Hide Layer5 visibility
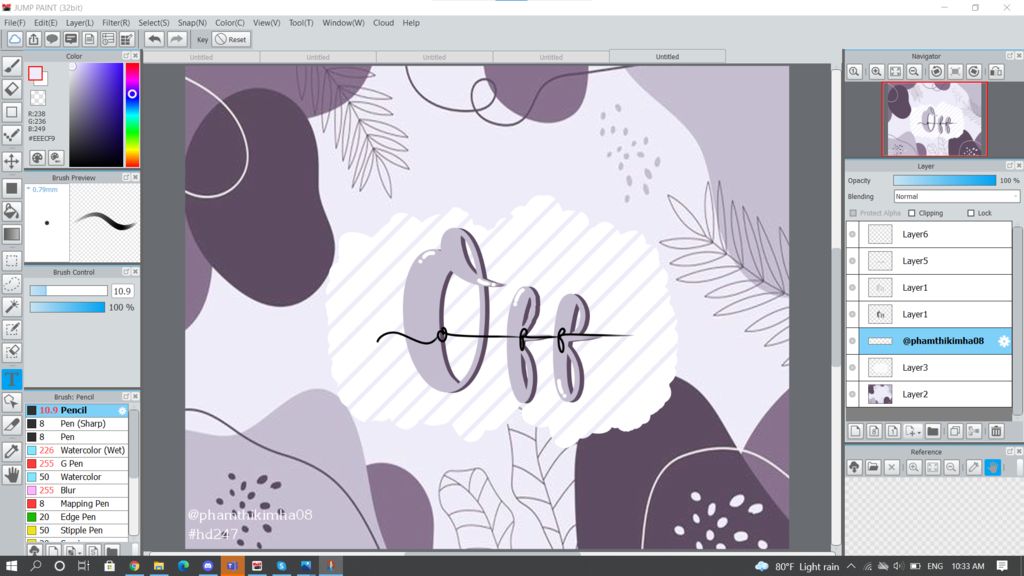Image resolution: width=1024 pixels, height=576 pixels. 852,261
